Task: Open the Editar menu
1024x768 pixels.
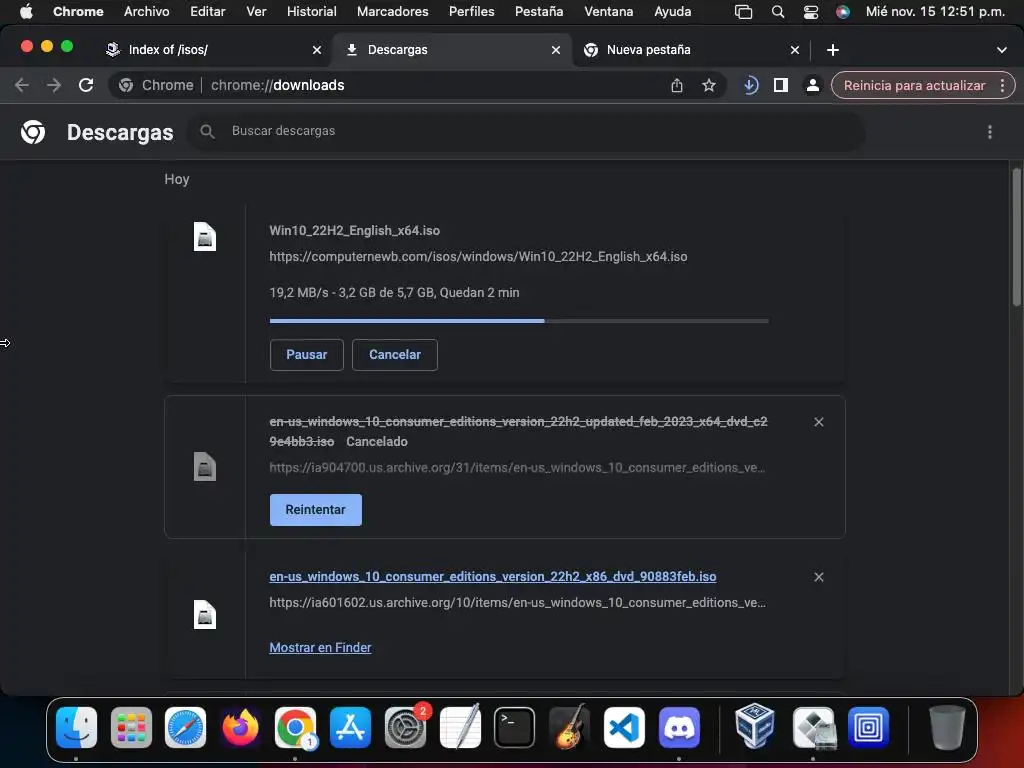Action: [208, 11]
